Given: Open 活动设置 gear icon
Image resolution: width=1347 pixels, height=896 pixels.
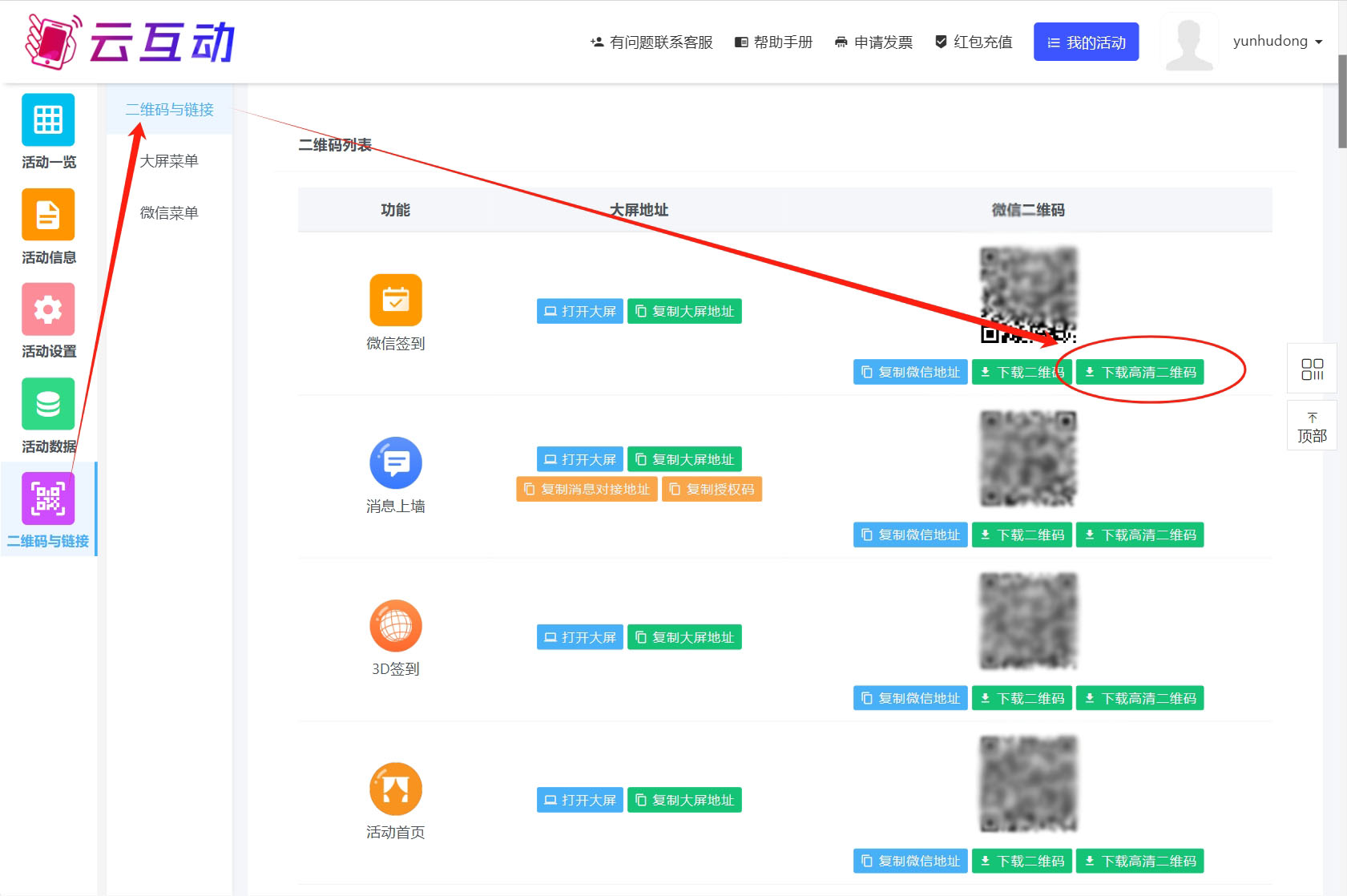Looking at the screenshot, I should click(48, 309).
